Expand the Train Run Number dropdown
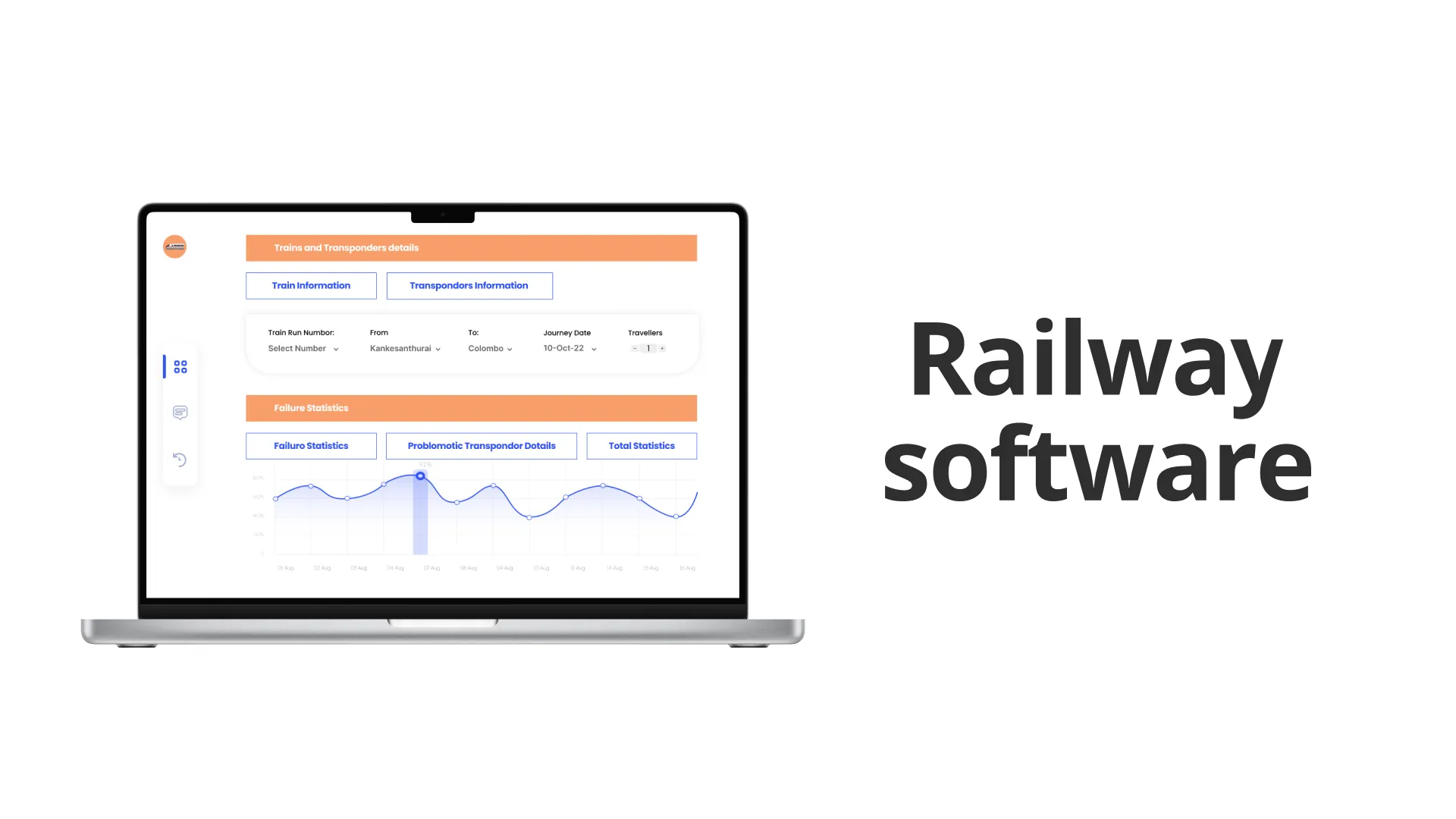 (303, 348)
